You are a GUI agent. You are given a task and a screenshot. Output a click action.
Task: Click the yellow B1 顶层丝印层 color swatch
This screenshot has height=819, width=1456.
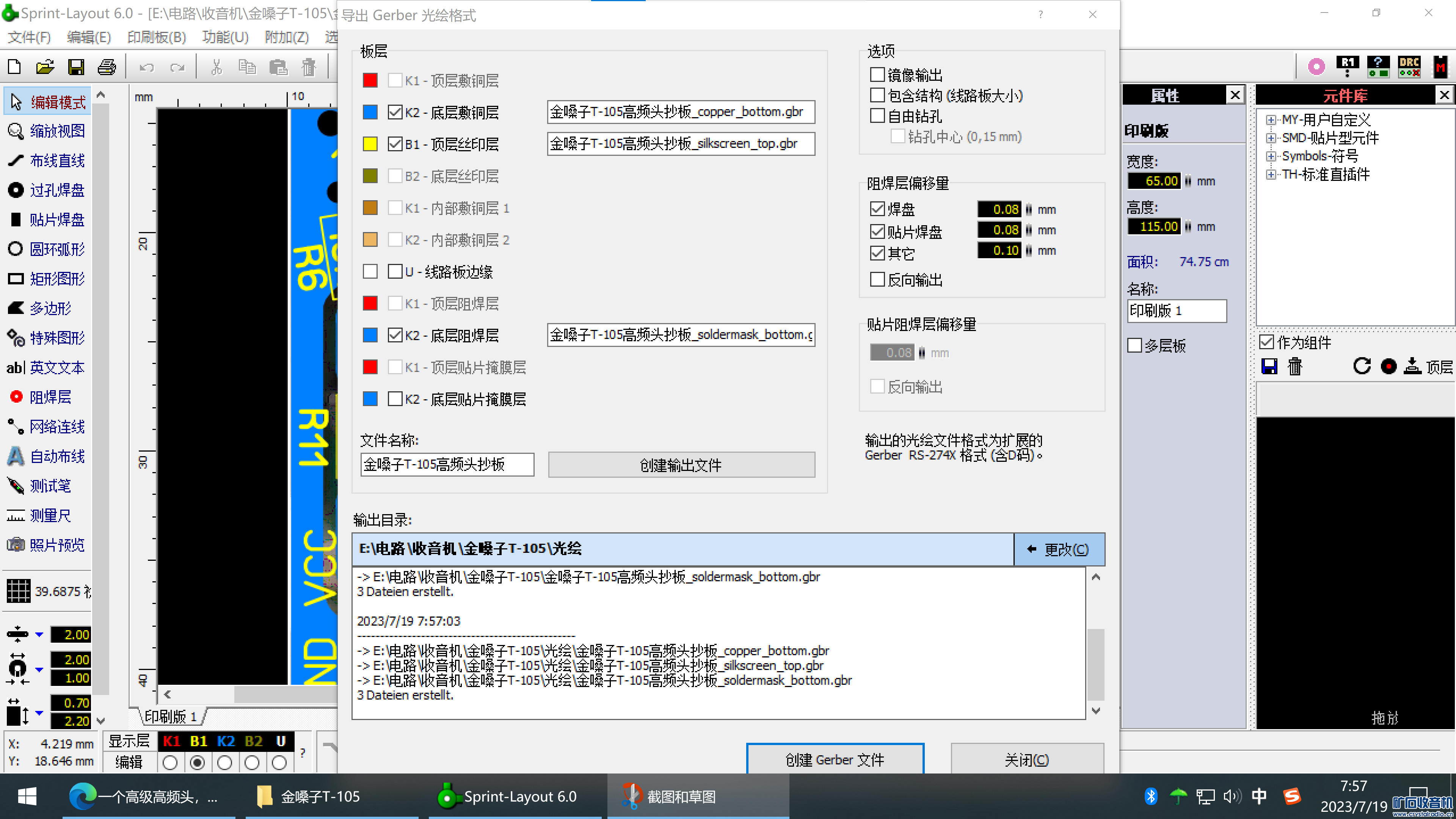click(370, 144)
